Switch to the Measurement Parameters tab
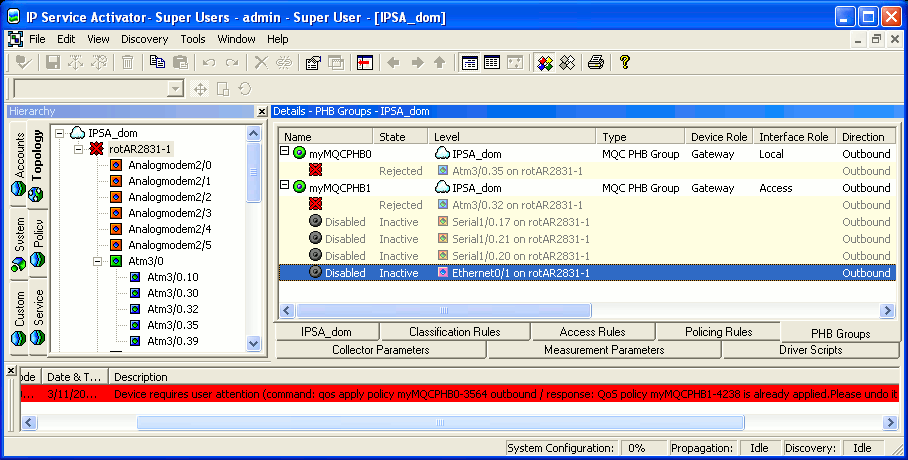The height and width of the screenshot is (460, 908). point(604,350)
